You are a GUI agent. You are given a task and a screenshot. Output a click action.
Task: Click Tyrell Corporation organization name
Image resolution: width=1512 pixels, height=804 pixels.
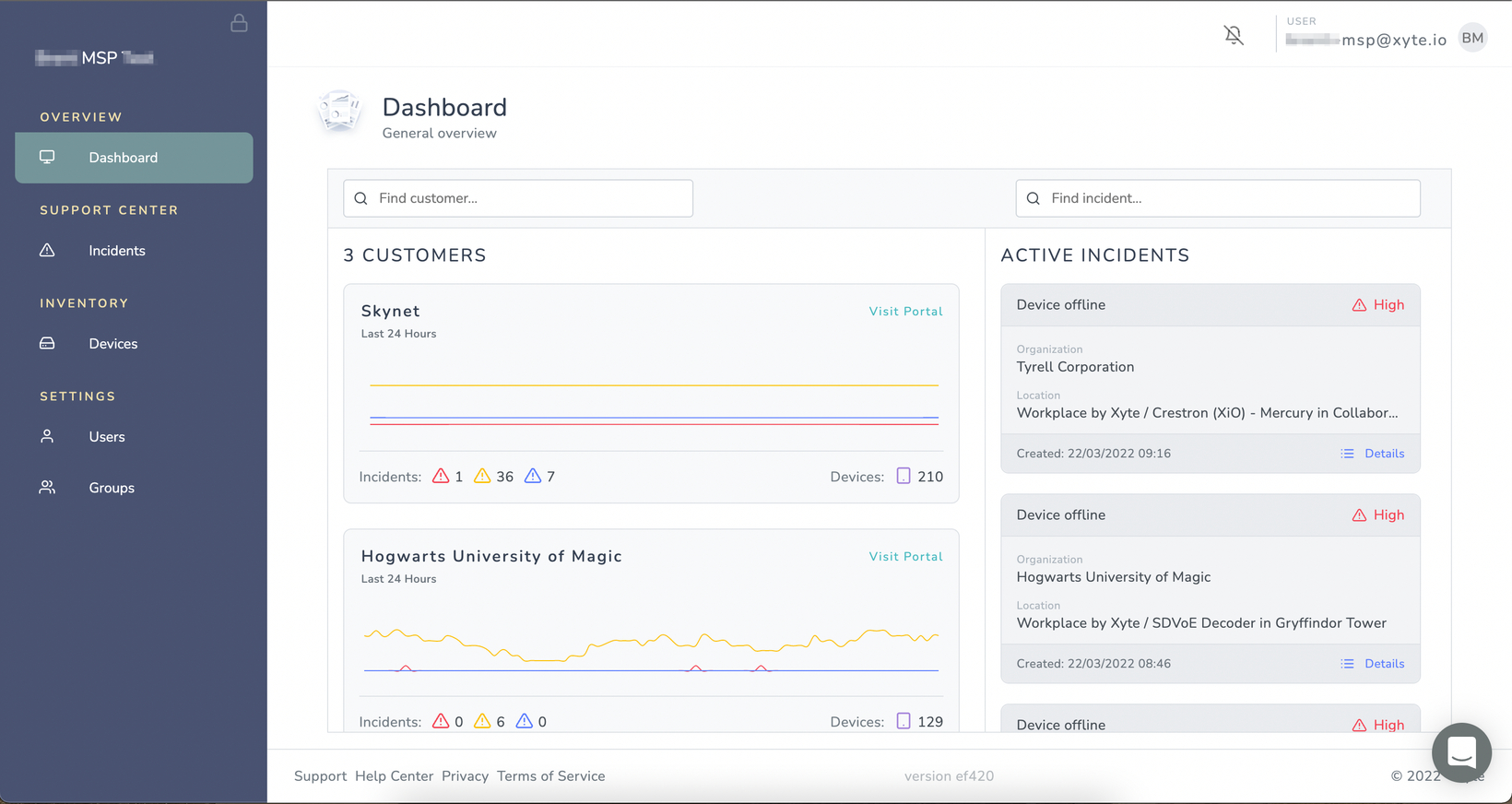[1075, 367]
